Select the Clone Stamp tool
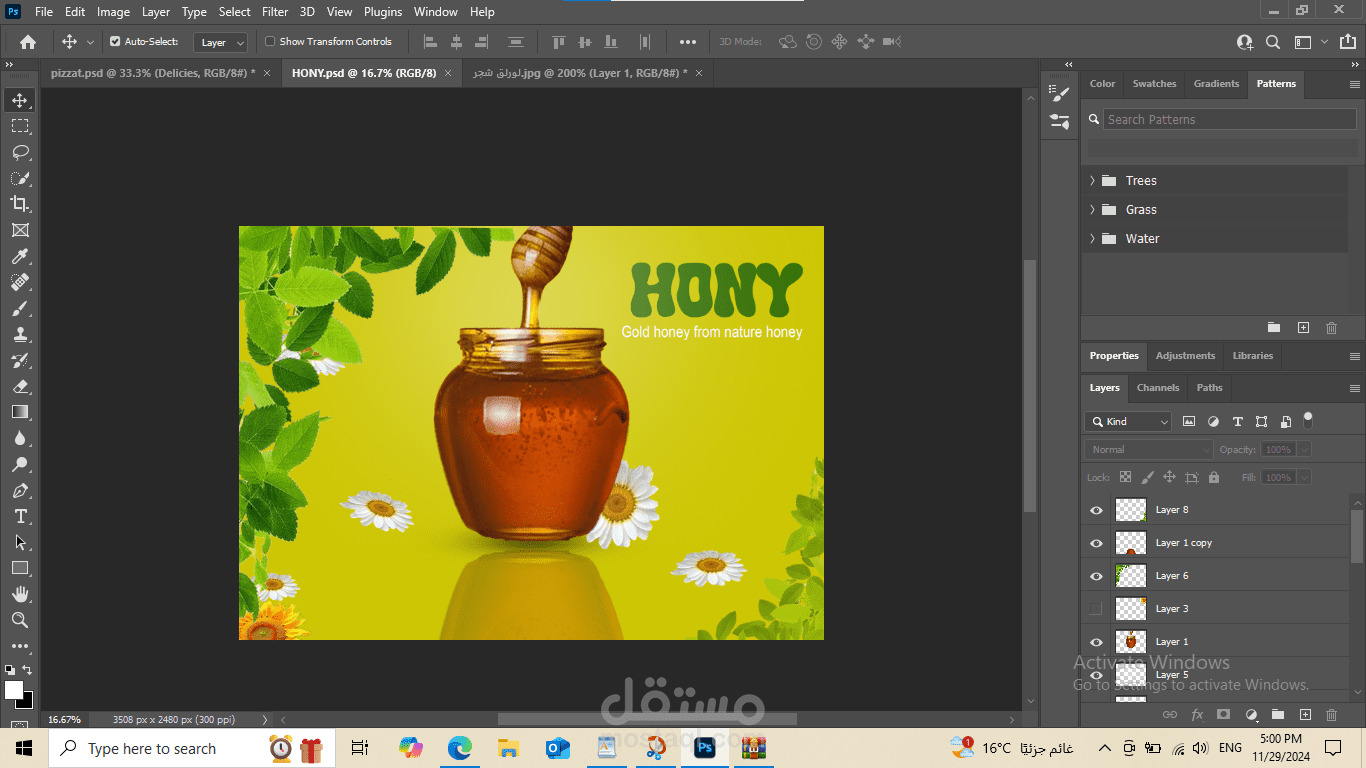 point(20,335)
